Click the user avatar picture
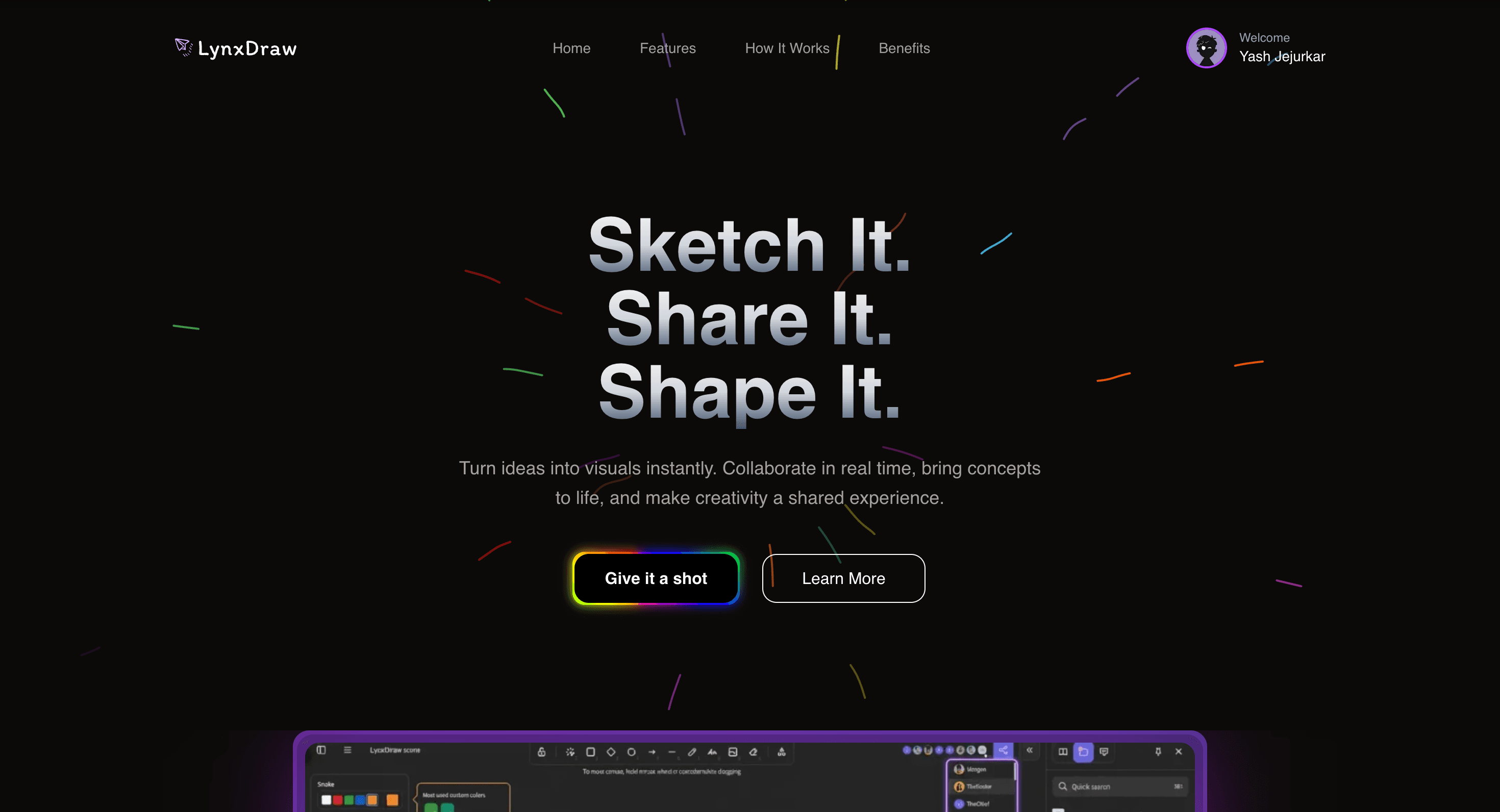The height and width of the screenshot is (812, 1500). (1206, 48)
